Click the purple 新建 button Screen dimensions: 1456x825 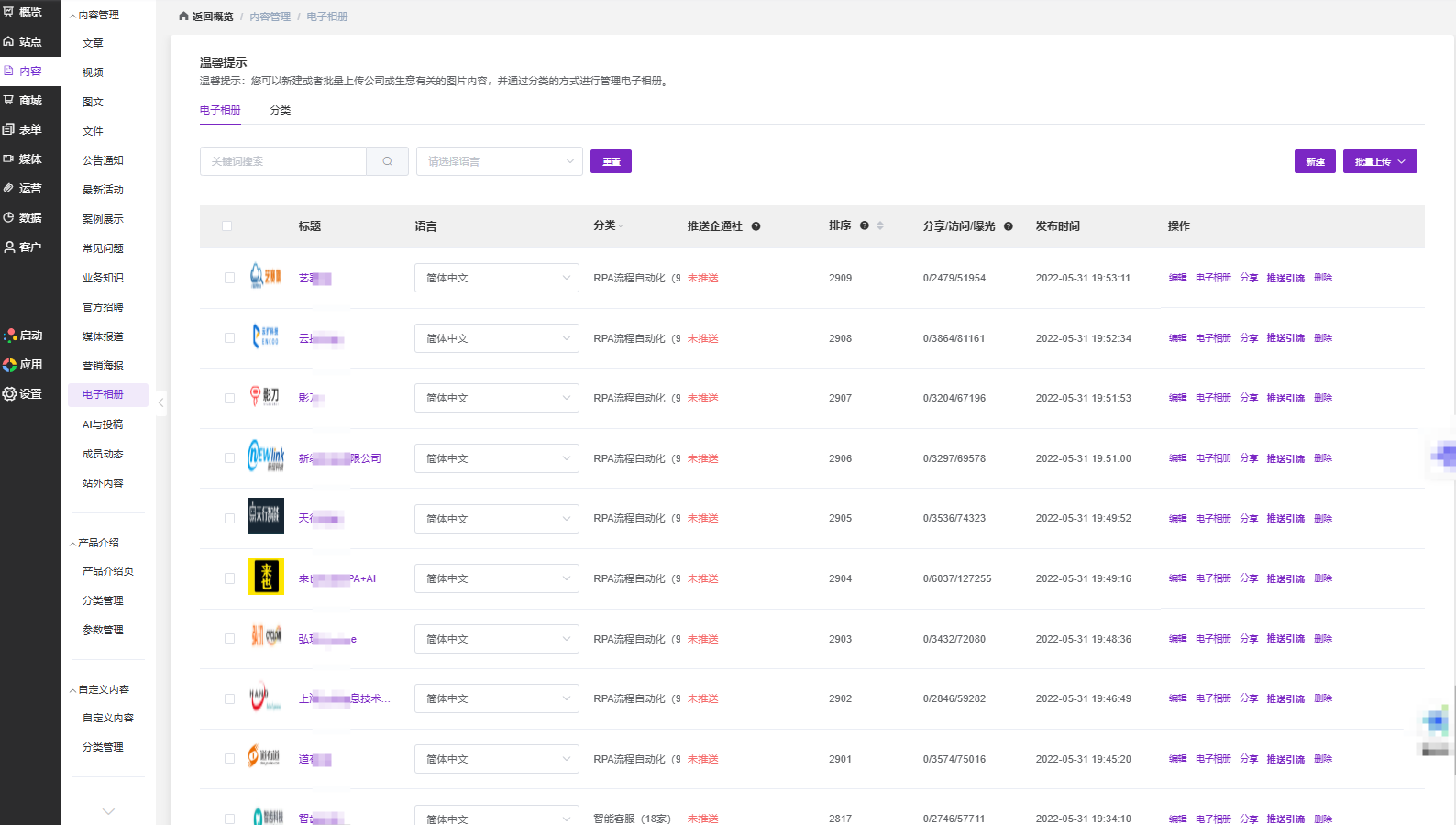coord(1315,161)
